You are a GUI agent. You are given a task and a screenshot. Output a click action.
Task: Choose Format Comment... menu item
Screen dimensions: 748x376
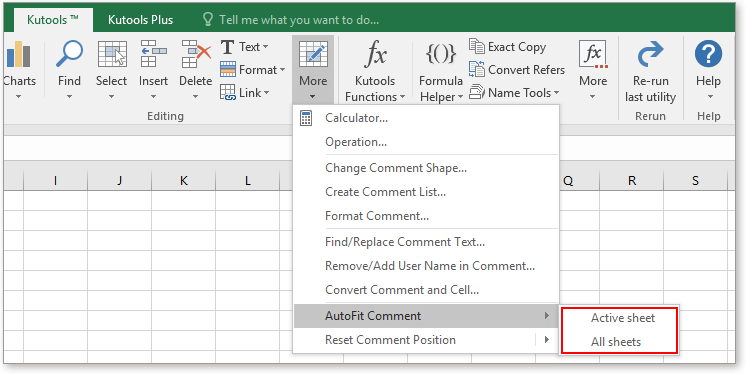[426, 216]
